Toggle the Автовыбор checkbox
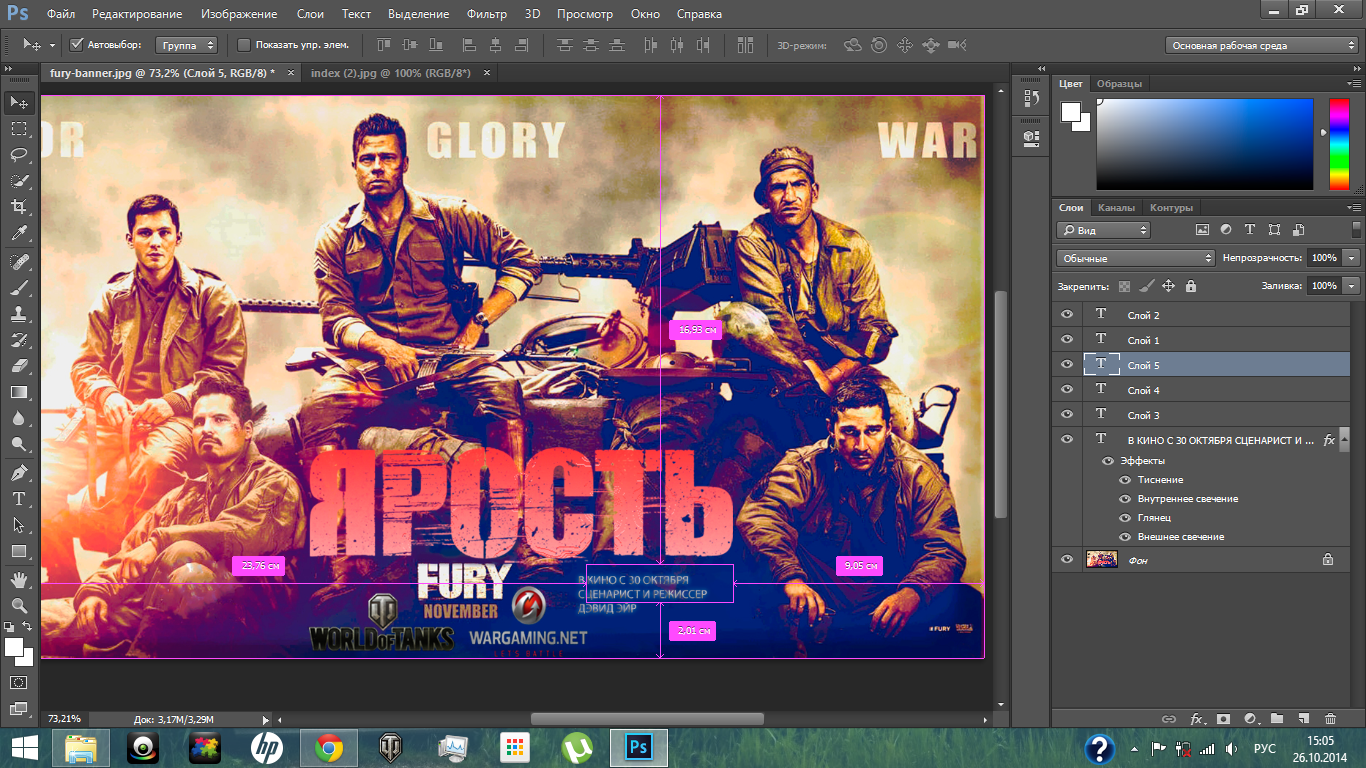 pos(77,45)
